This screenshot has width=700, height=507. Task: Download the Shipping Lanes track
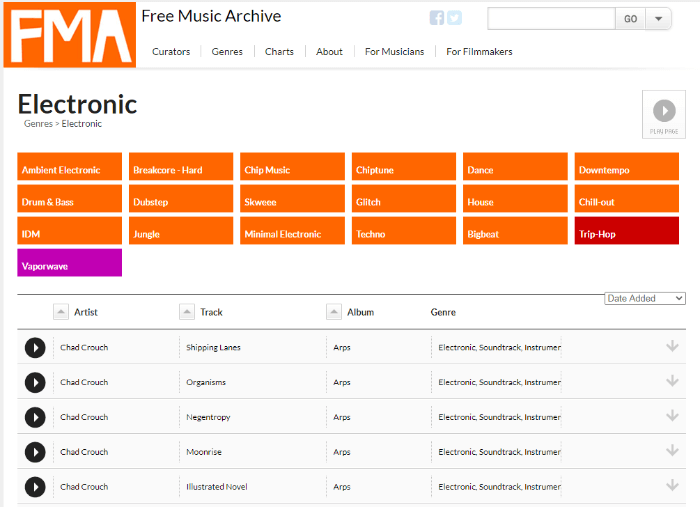tap(672, 346)
